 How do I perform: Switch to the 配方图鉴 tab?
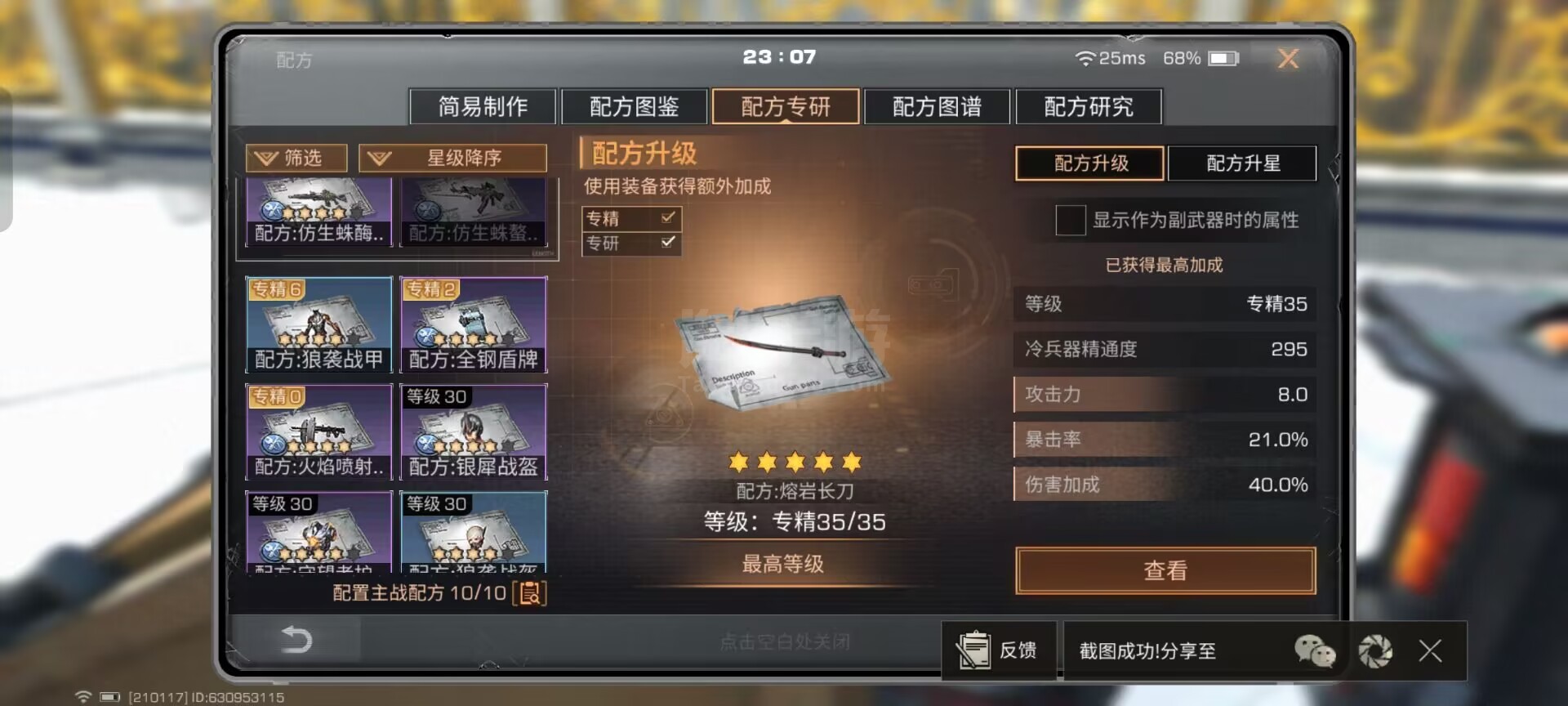pyautogui.click(x=635, y=106)
